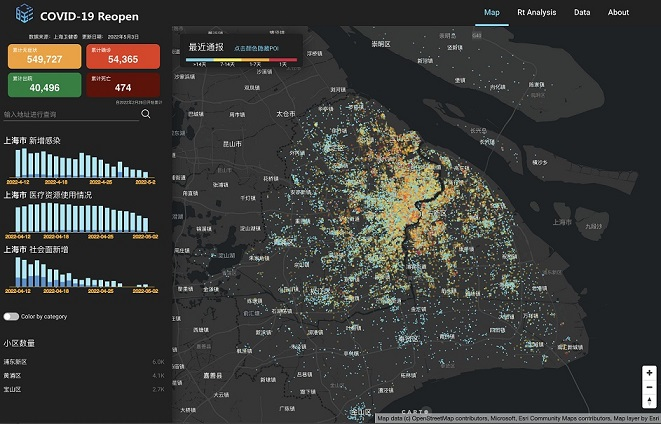Click the 点击颜色隐藏POI link
The image size is (661, 424).
click(257, 48)
